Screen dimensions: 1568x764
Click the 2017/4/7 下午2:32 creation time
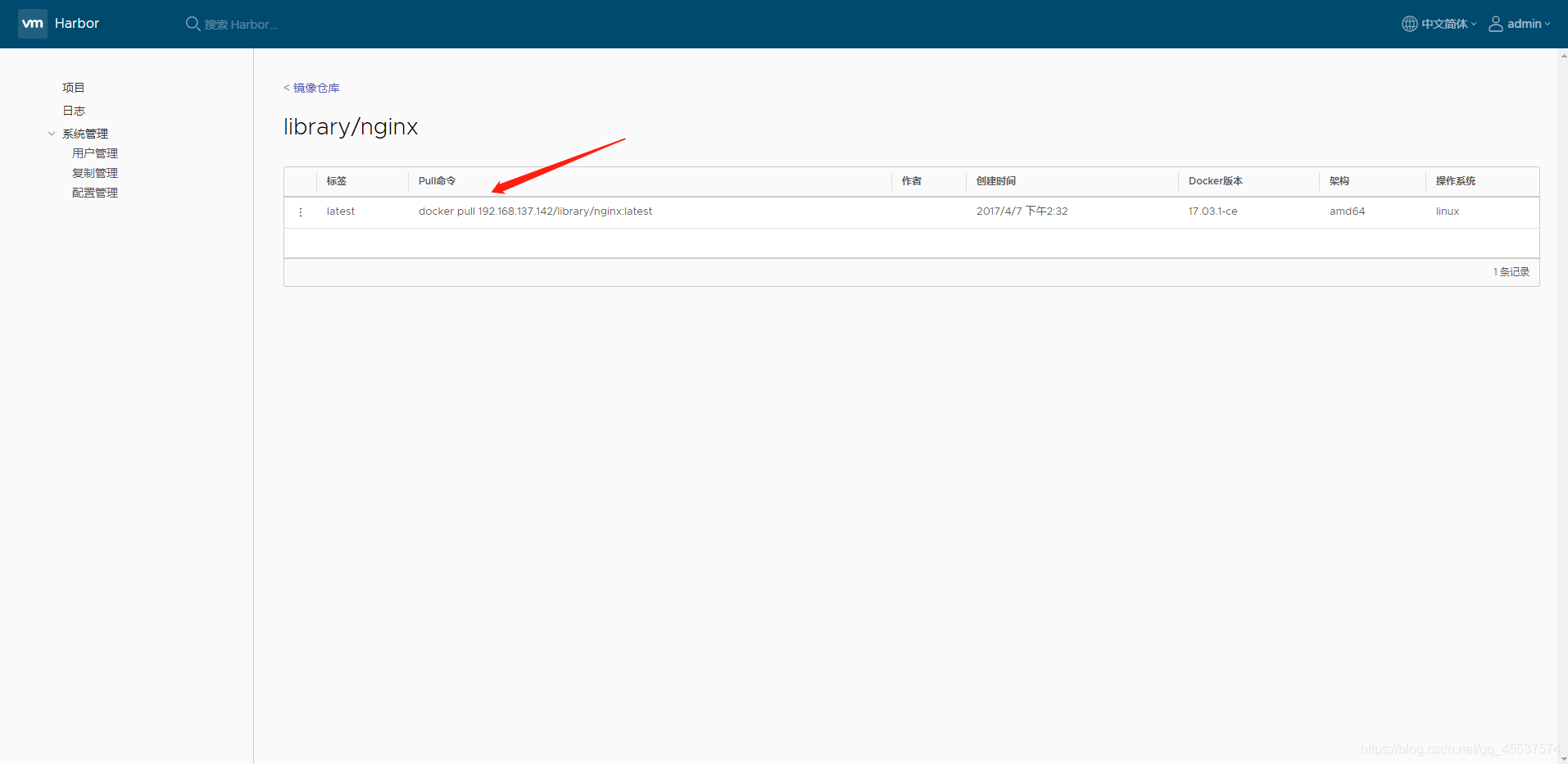point(1022,211)
